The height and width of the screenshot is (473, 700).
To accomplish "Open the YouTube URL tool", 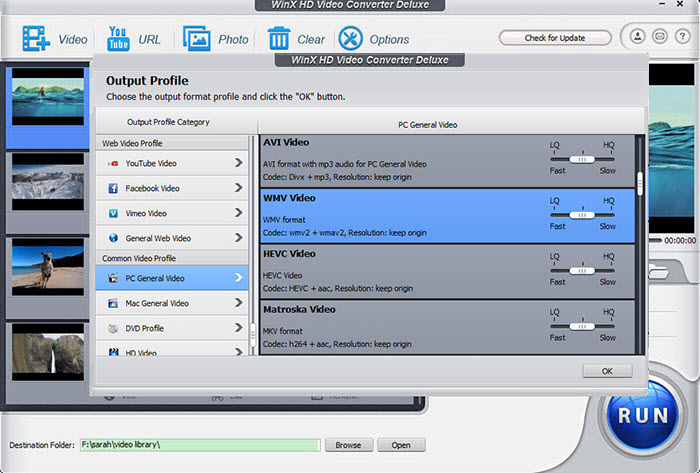I will pos(118,38).
